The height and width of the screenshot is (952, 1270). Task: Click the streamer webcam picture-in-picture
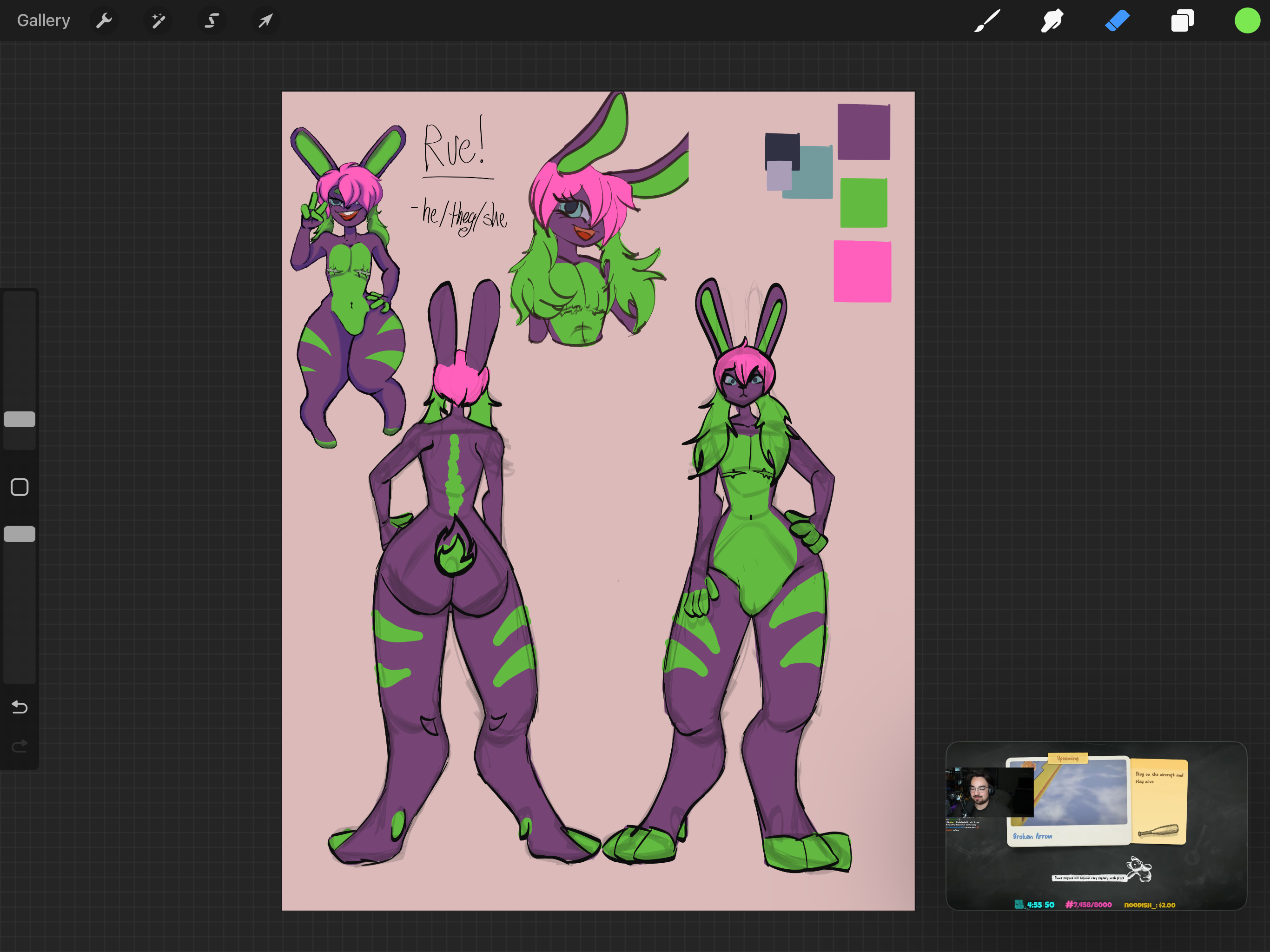983,793
